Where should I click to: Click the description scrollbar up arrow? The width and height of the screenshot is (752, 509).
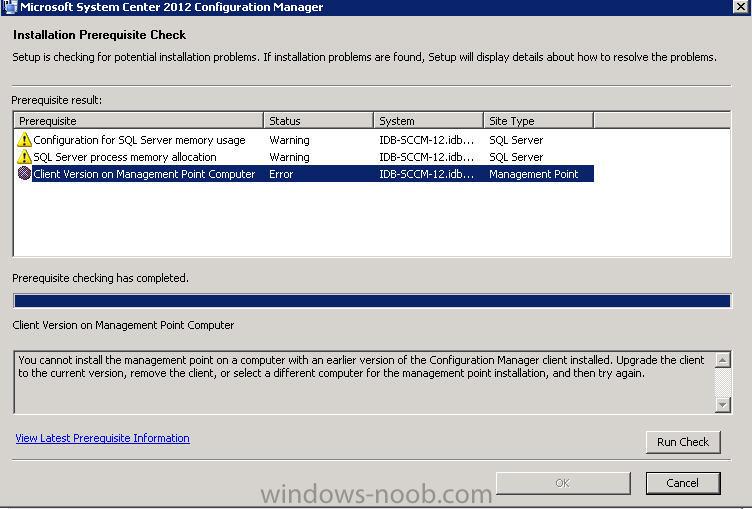(723, 360)
